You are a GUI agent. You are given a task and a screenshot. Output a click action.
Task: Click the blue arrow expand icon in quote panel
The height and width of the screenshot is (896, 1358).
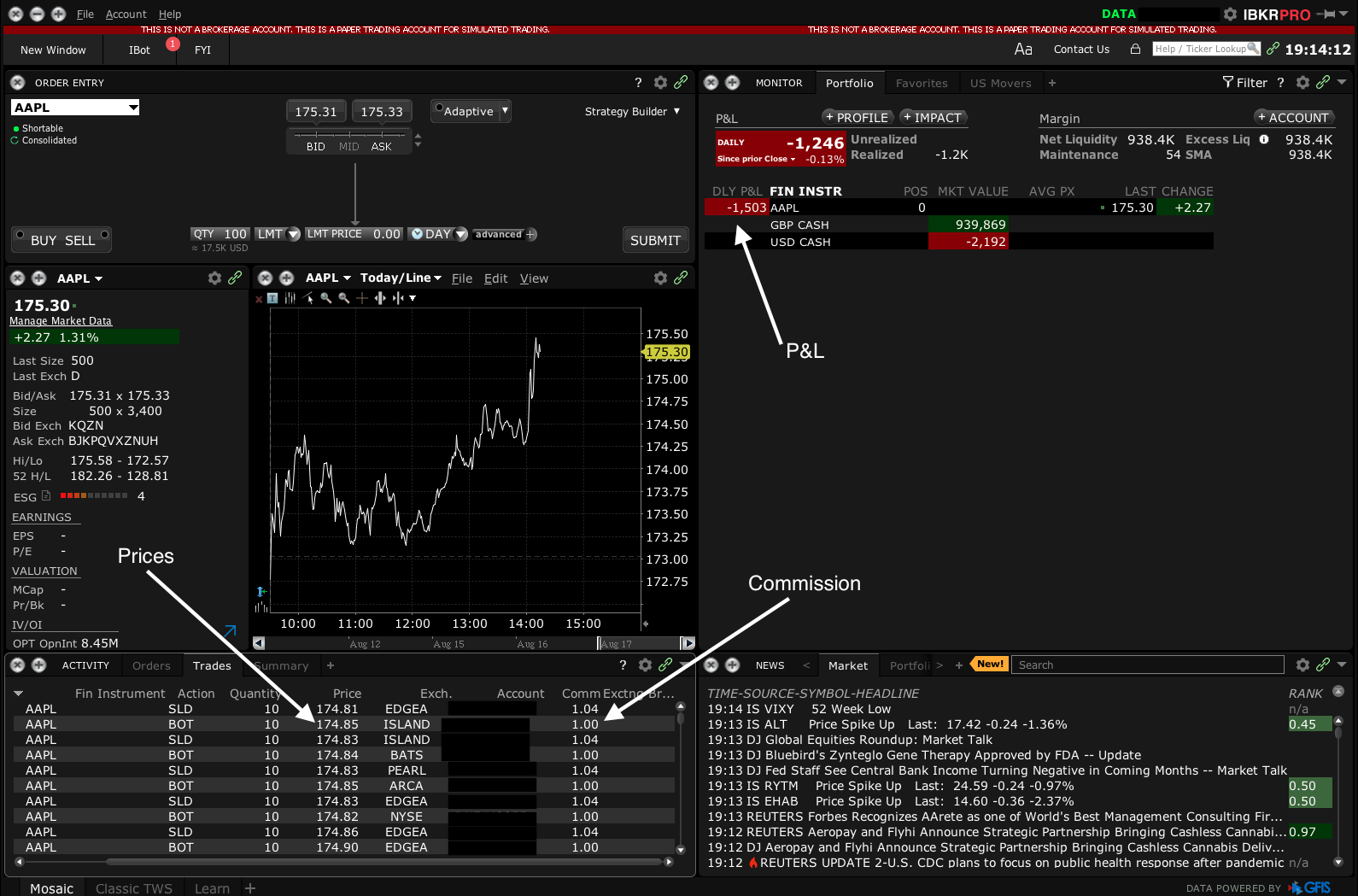point(230,630)
